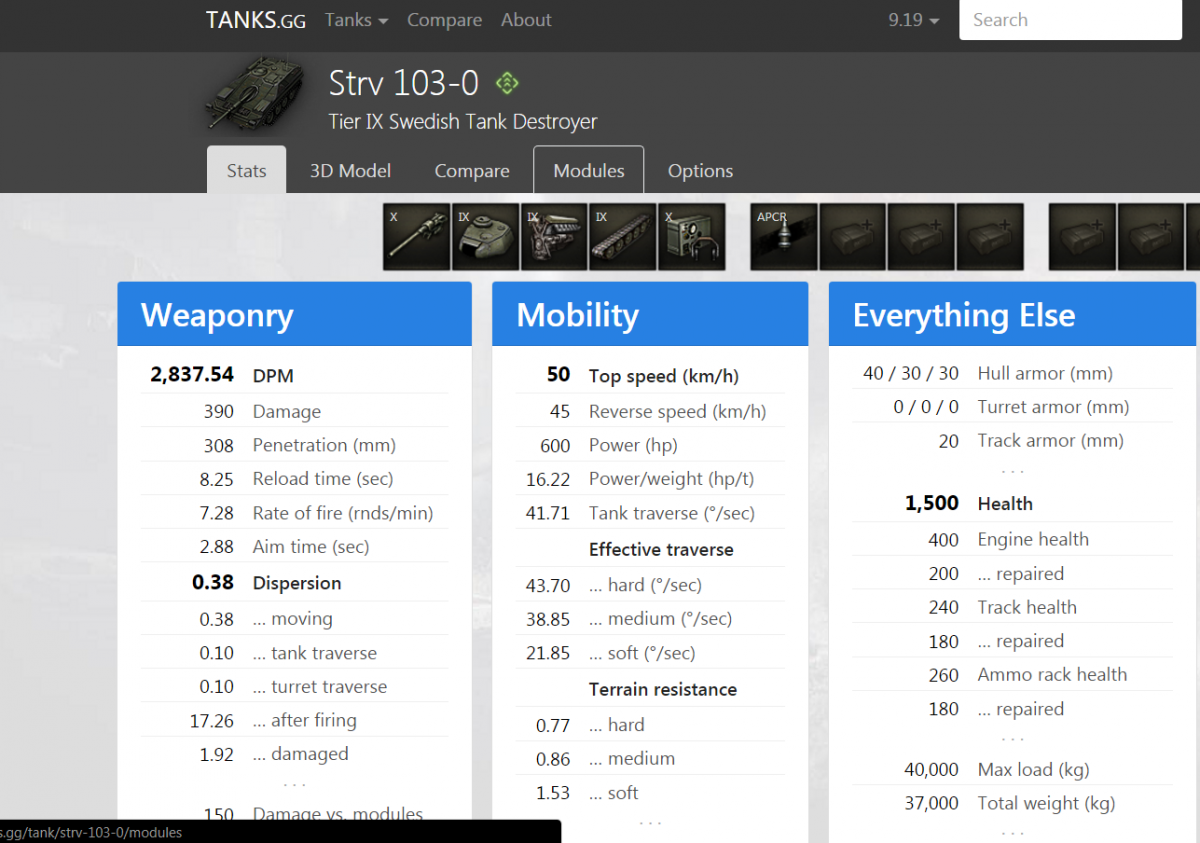This screenshot has width=1200, height=843.
Task: Click the Turret armor (mm) row
Action: tap(1012, 407)
